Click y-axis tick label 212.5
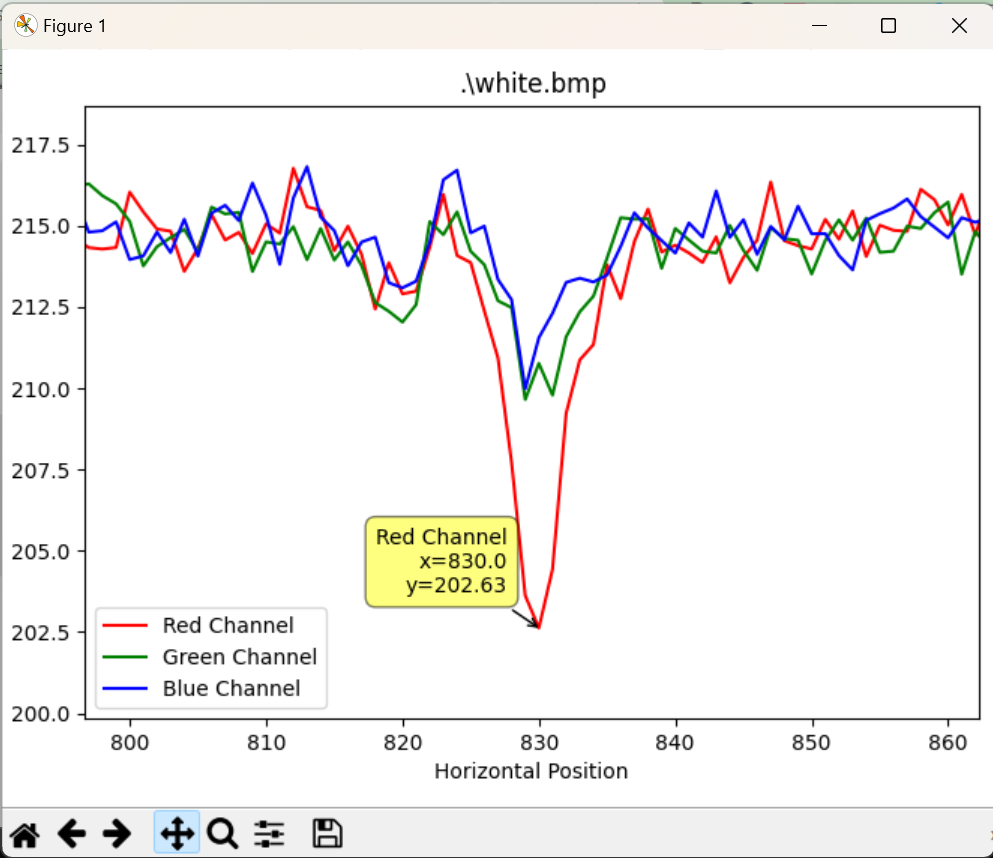Viewport: 993px width, 858px height. [41, 308]
